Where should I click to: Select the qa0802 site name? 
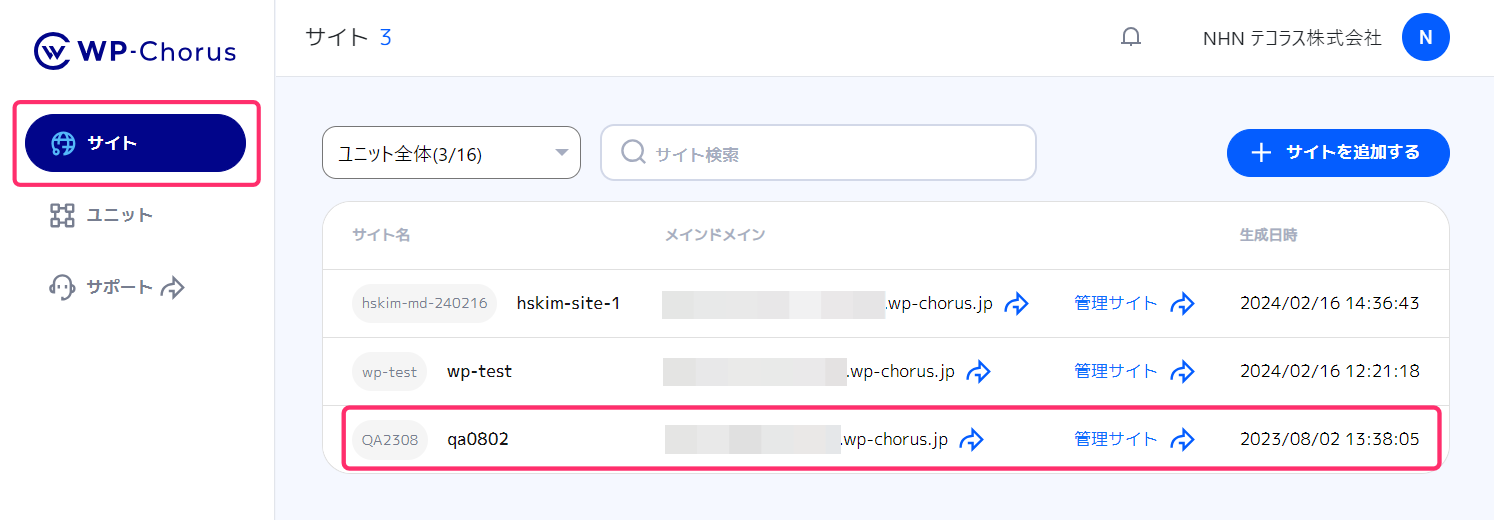coord(478,439)
